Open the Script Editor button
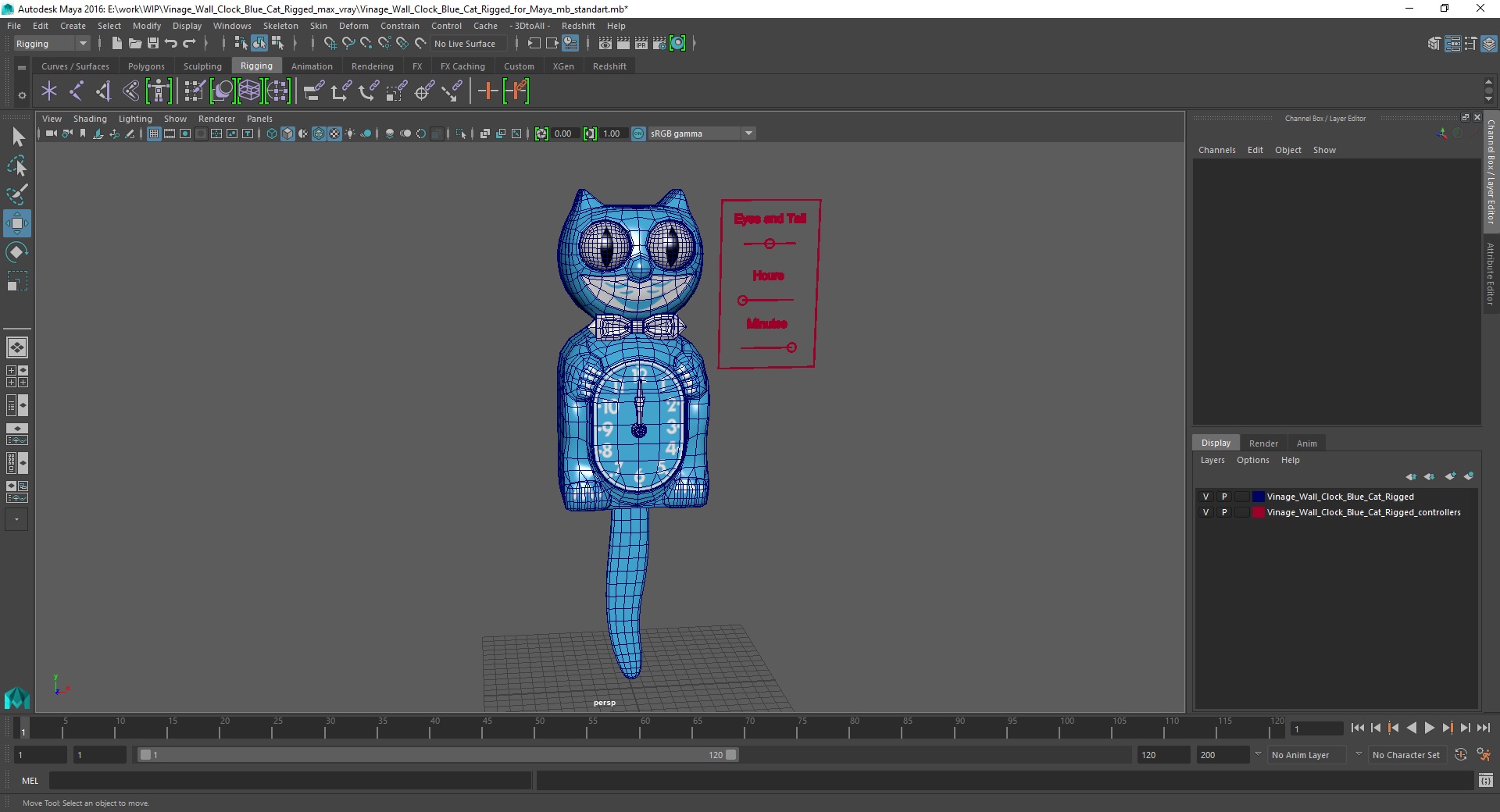The width and height of the screenshot is (1500, 812). 1485,780
